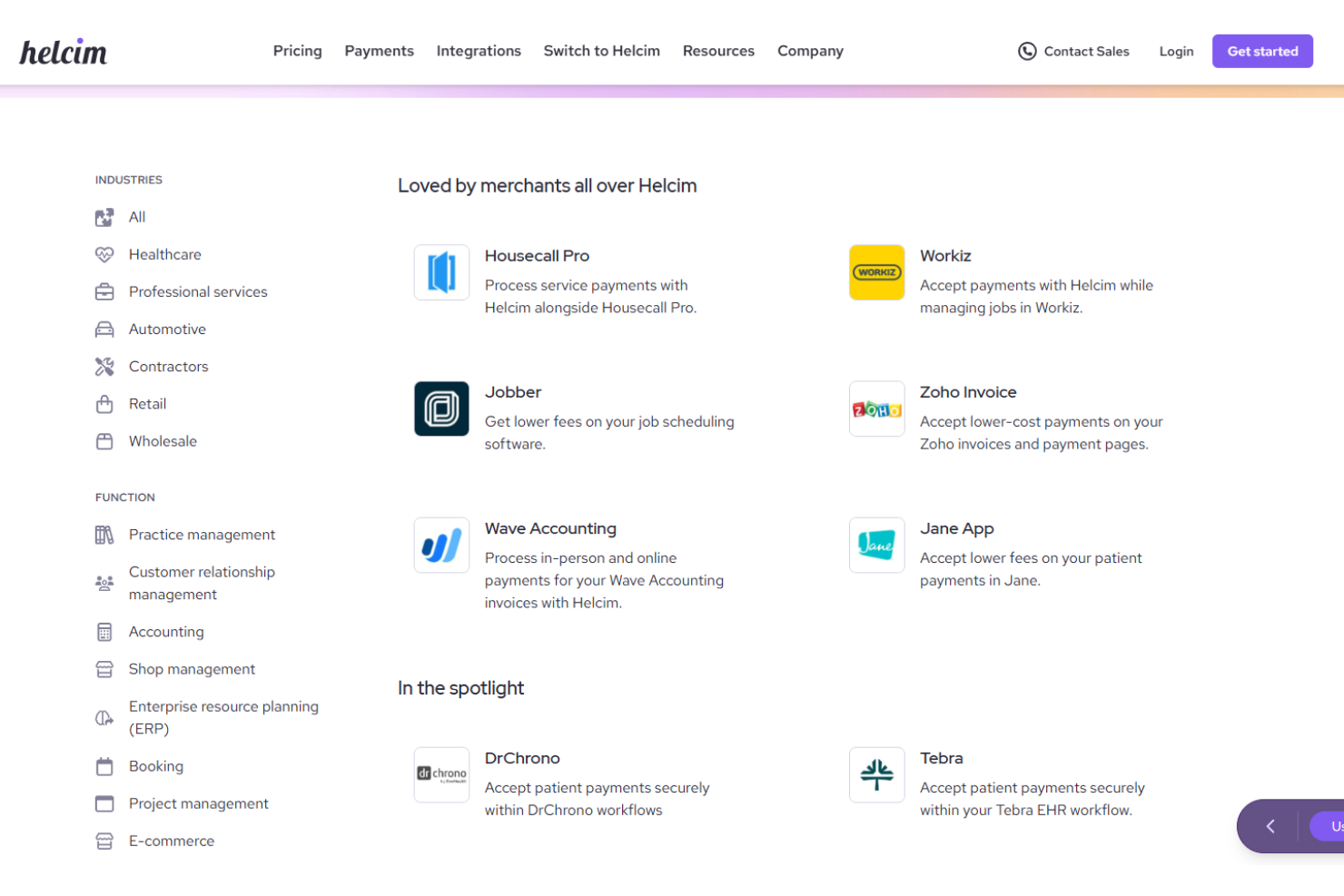The height and width of the screenshot is (896, 1344).
Task: Select the Healthcare industry filter icon
Action: pyautogui.click(x=104, y=254)
